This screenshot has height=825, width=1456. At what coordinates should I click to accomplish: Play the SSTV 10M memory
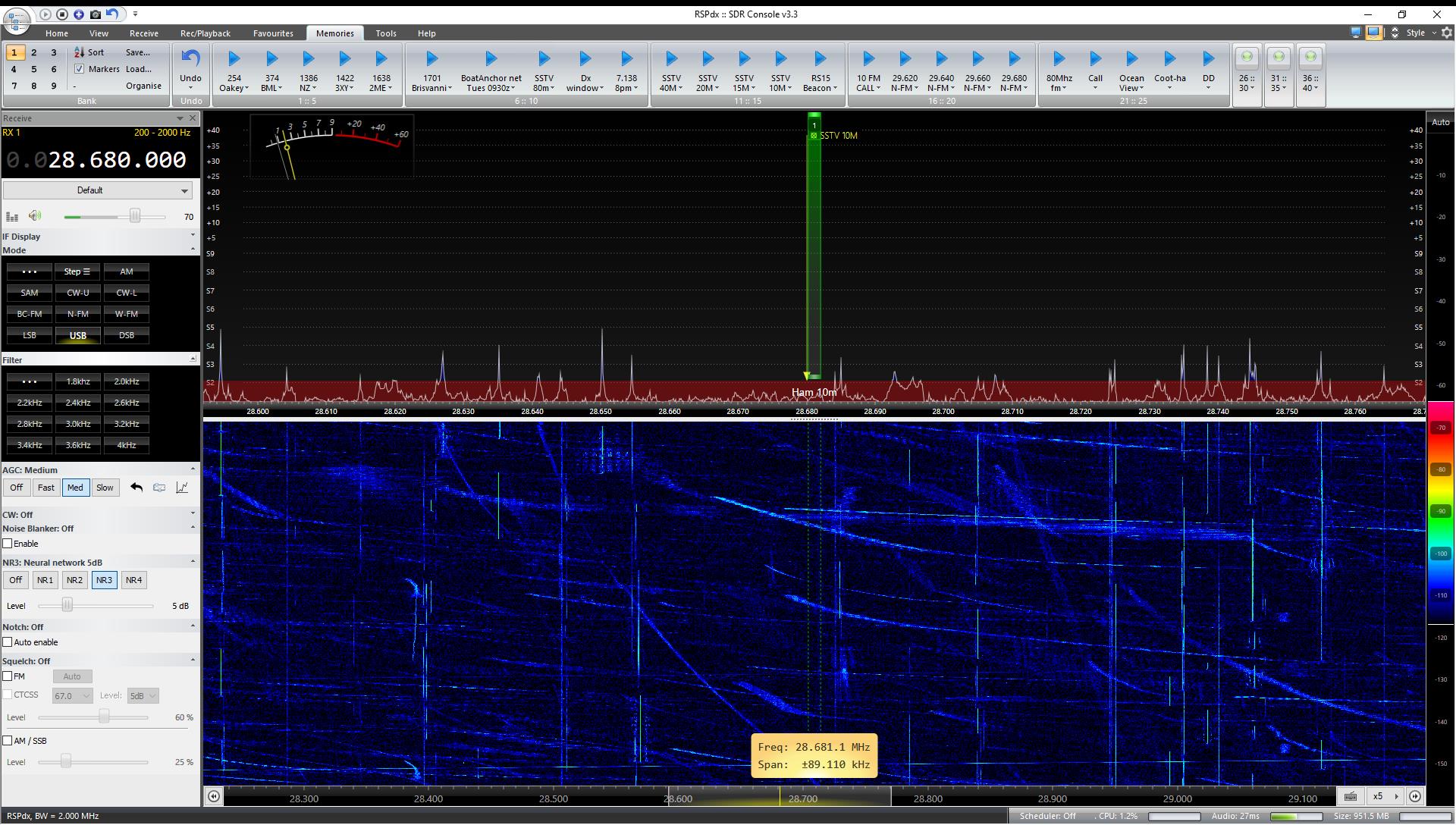(780, 59)
